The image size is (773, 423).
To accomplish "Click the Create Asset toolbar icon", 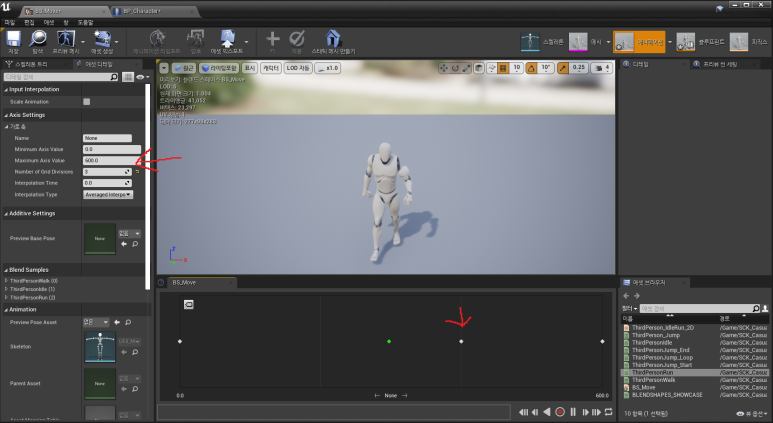I will click(x=102, y=41).
